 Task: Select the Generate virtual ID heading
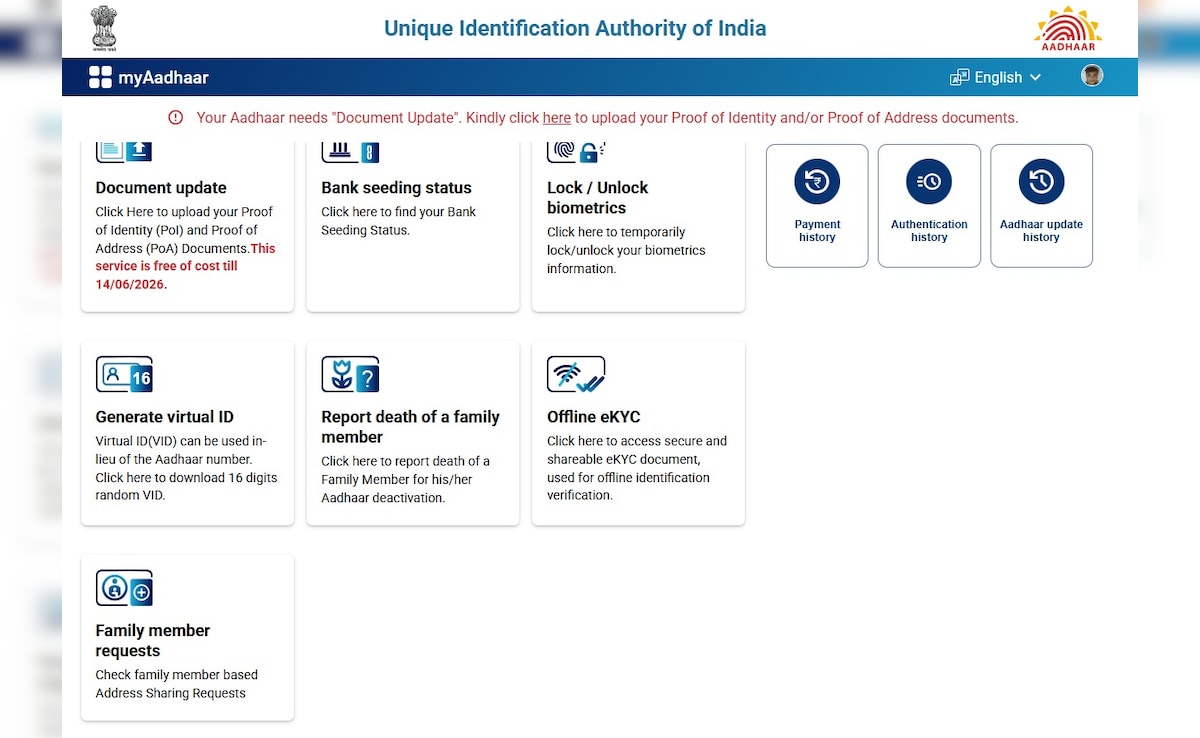coord(164,417)
